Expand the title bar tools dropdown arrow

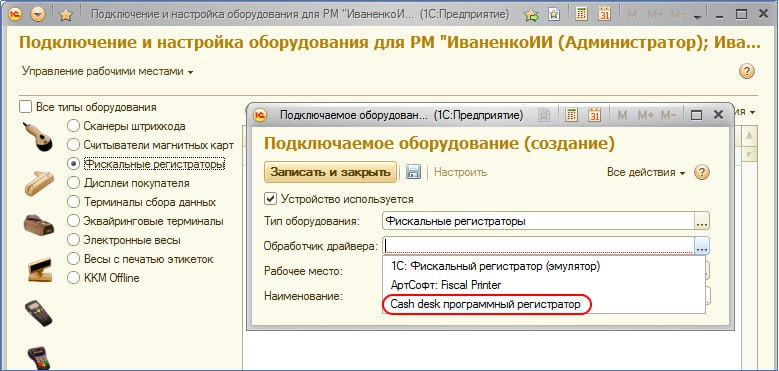[x=698, y=17]
